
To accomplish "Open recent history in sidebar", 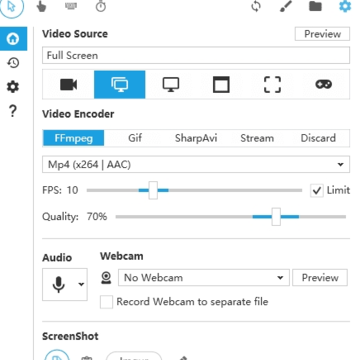I will point(13,63).
